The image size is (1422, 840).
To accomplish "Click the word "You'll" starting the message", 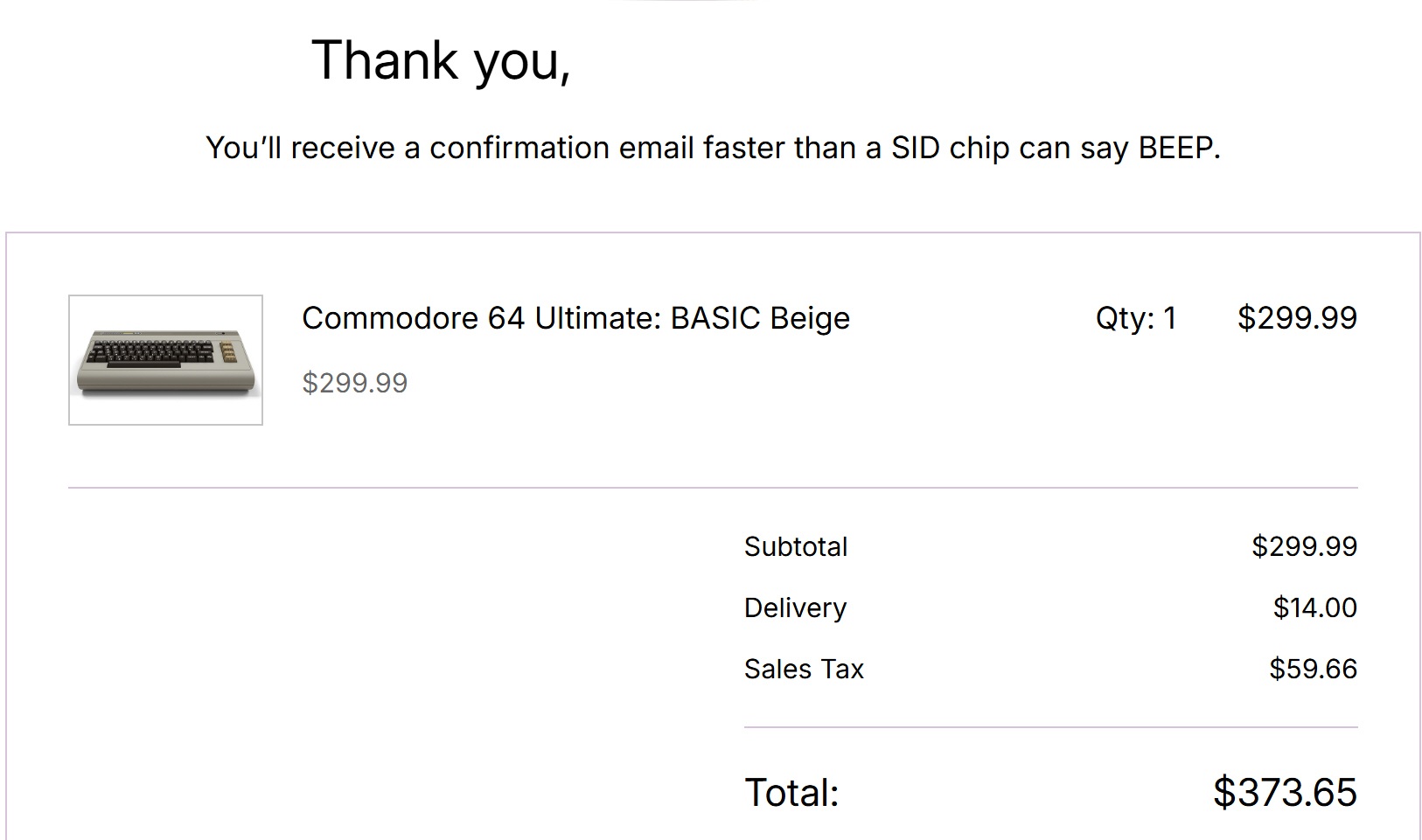I will tap(243, 148).
